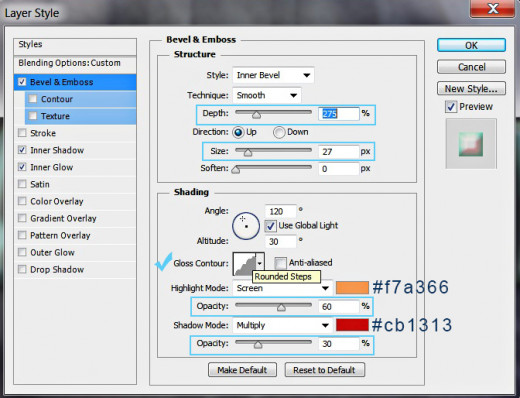Open the Gloss Contour picker arrow

[x=260, y=264]
